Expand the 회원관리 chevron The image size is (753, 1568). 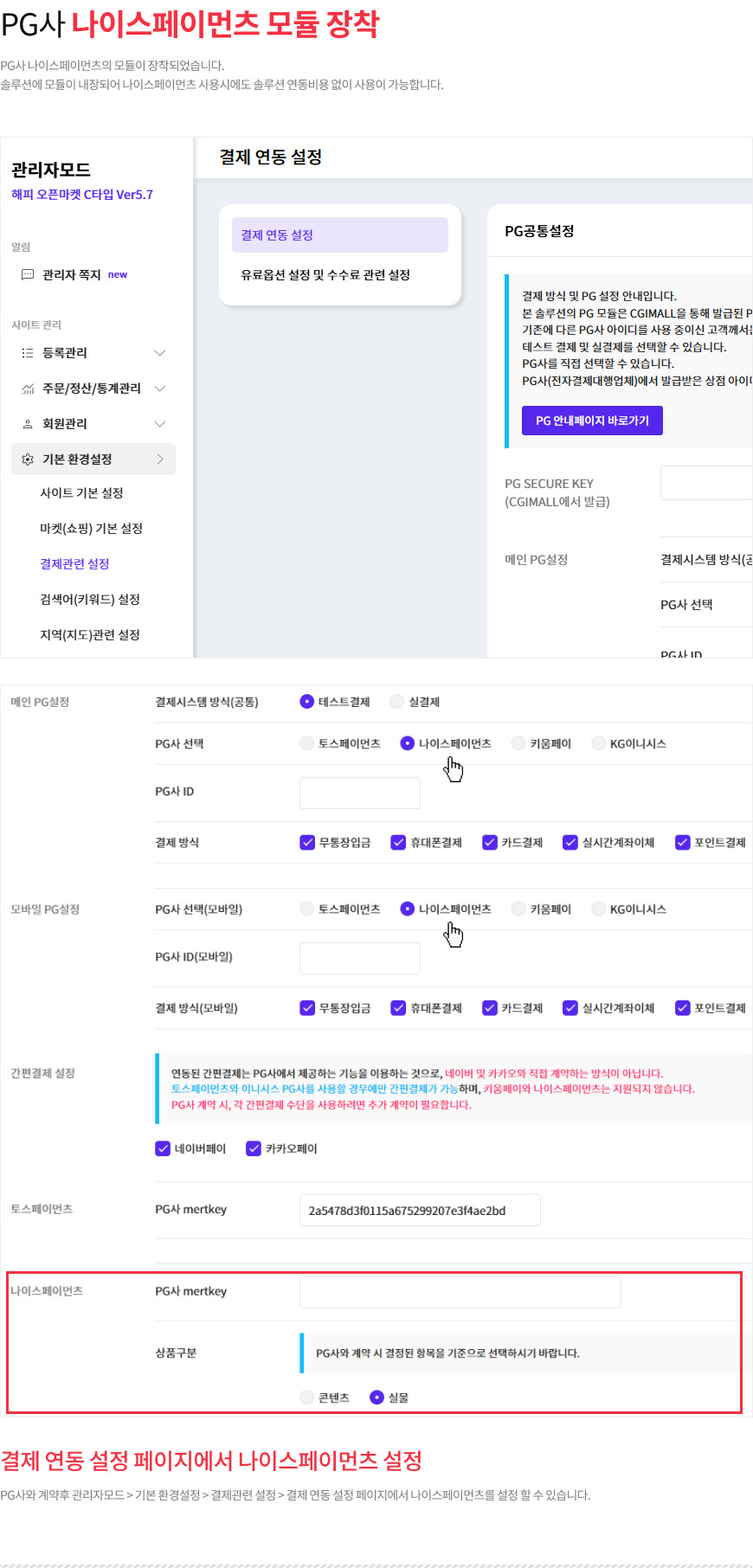click(159, 424)
